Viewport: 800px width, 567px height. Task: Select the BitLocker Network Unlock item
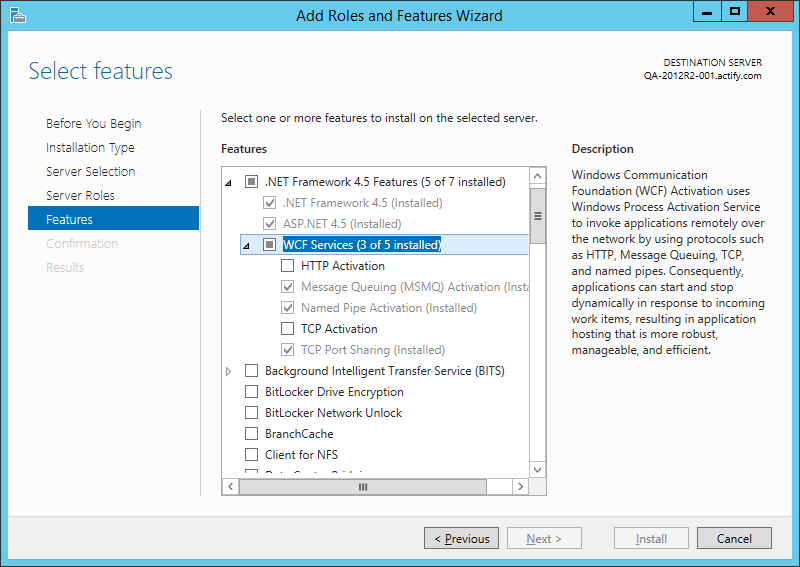(x=333, y=413)
